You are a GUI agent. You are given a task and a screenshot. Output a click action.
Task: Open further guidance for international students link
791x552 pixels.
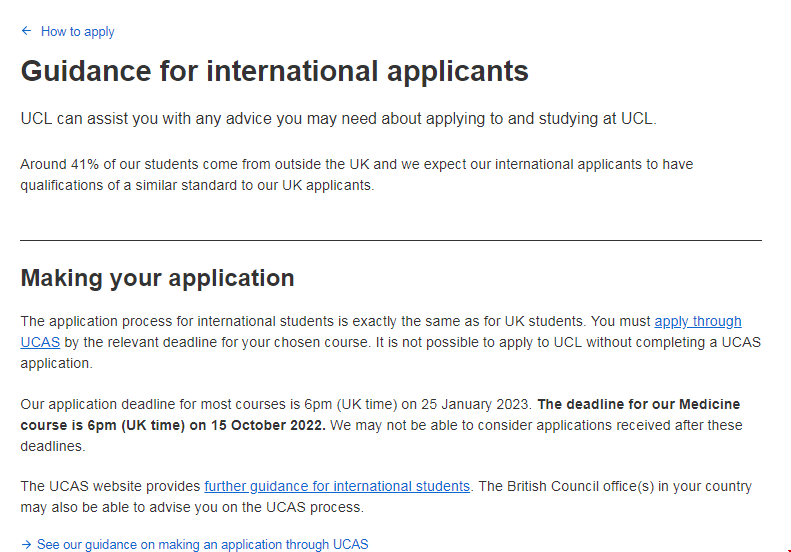[337, 486]
